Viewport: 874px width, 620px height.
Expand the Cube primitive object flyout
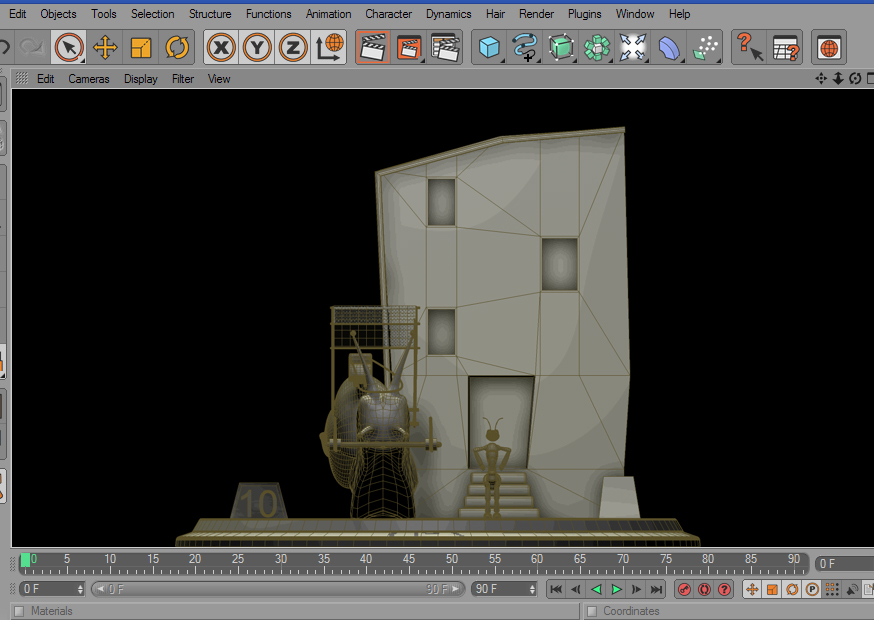point(488,47)
